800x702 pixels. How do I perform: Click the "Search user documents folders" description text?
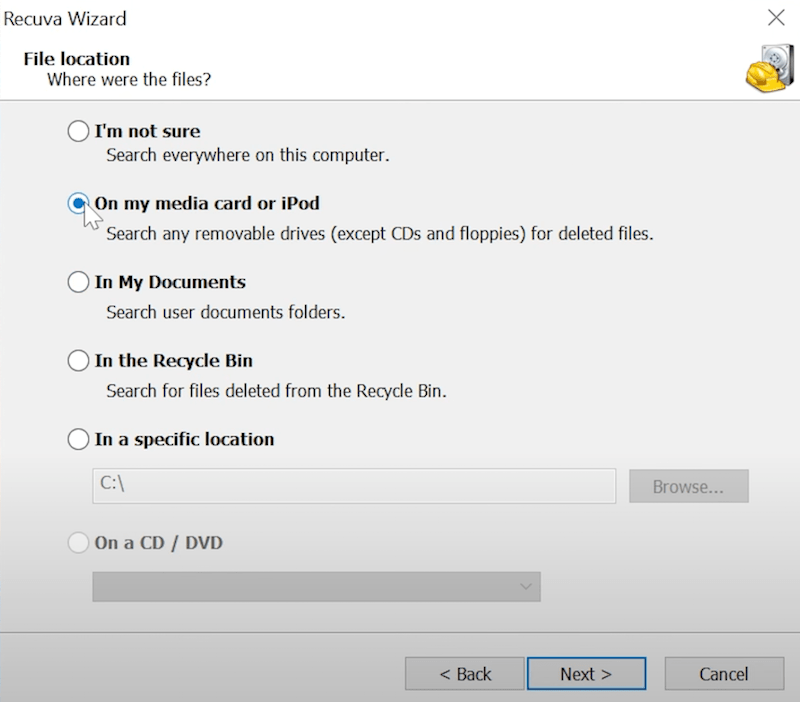pyautogui.click(x=226, y=312)
